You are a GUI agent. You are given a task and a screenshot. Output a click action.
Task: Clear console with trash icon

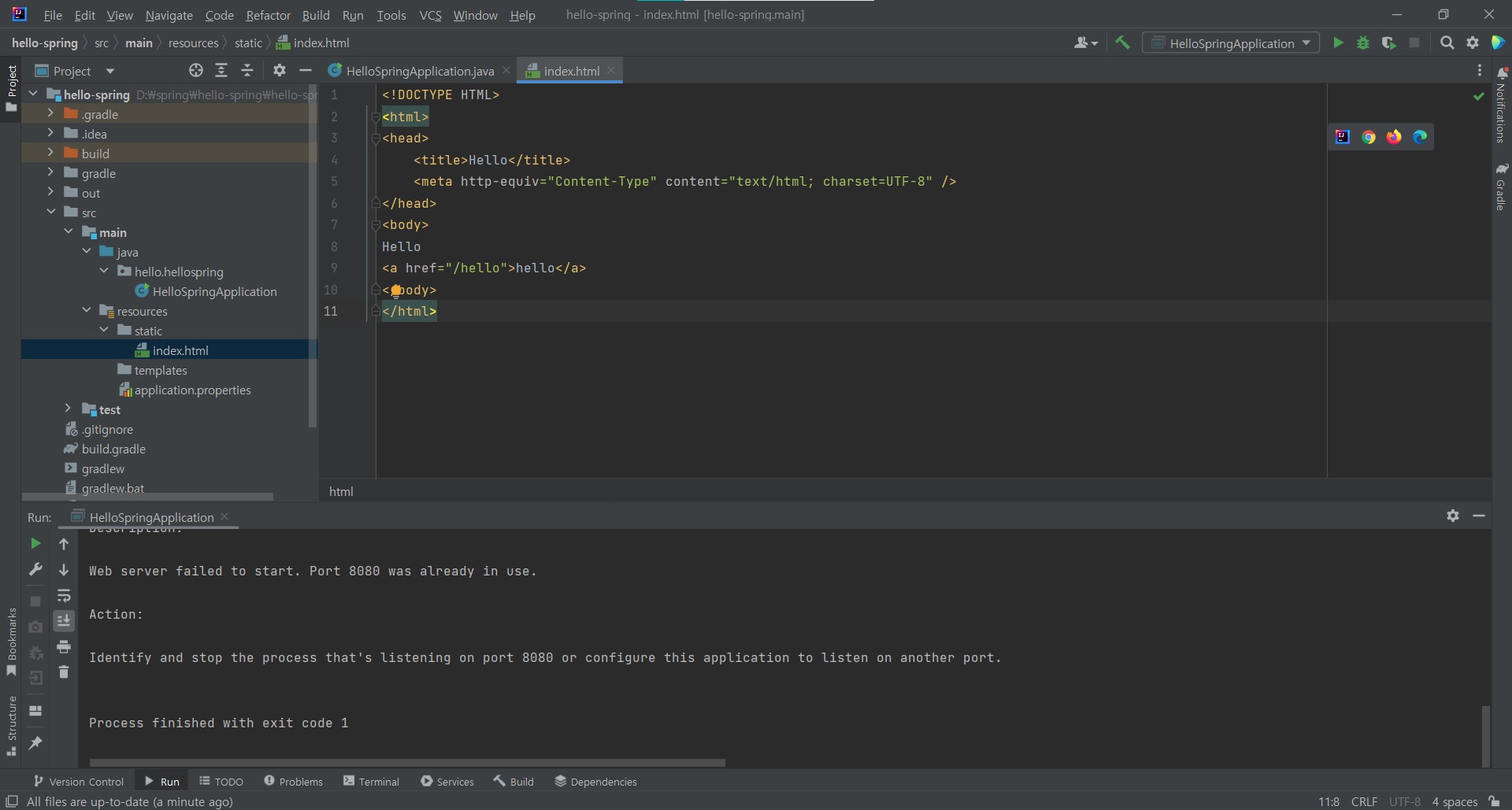tap(64, 672)
